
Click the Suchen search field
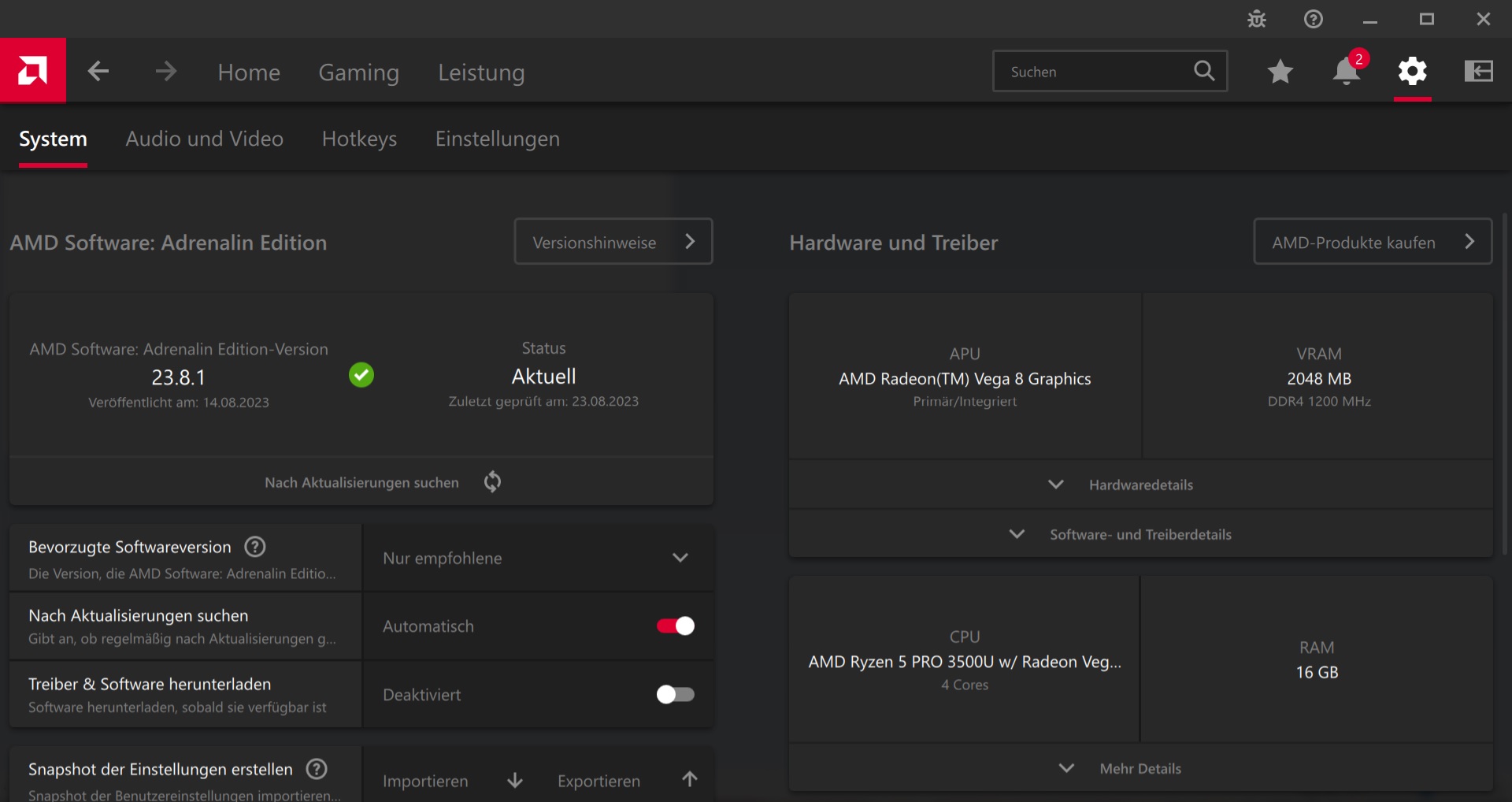click(x=1110, y=71)
